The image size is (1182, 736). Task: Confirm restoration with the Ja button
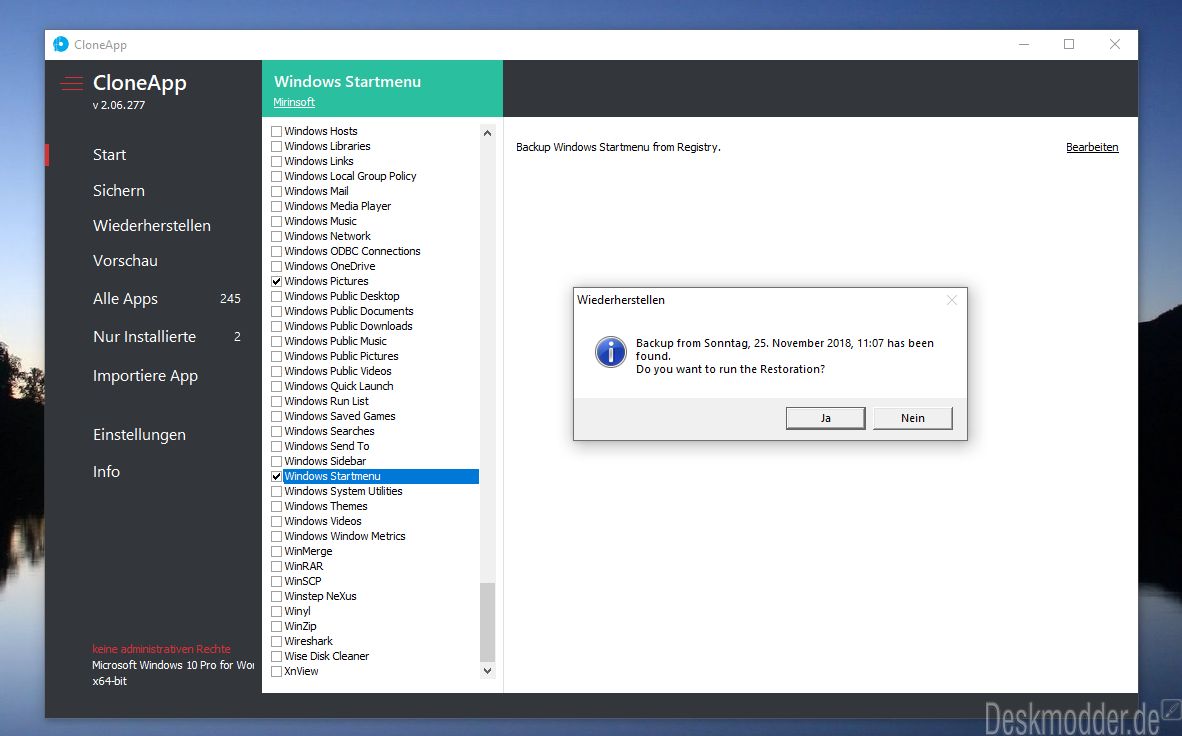click(825, 418)
